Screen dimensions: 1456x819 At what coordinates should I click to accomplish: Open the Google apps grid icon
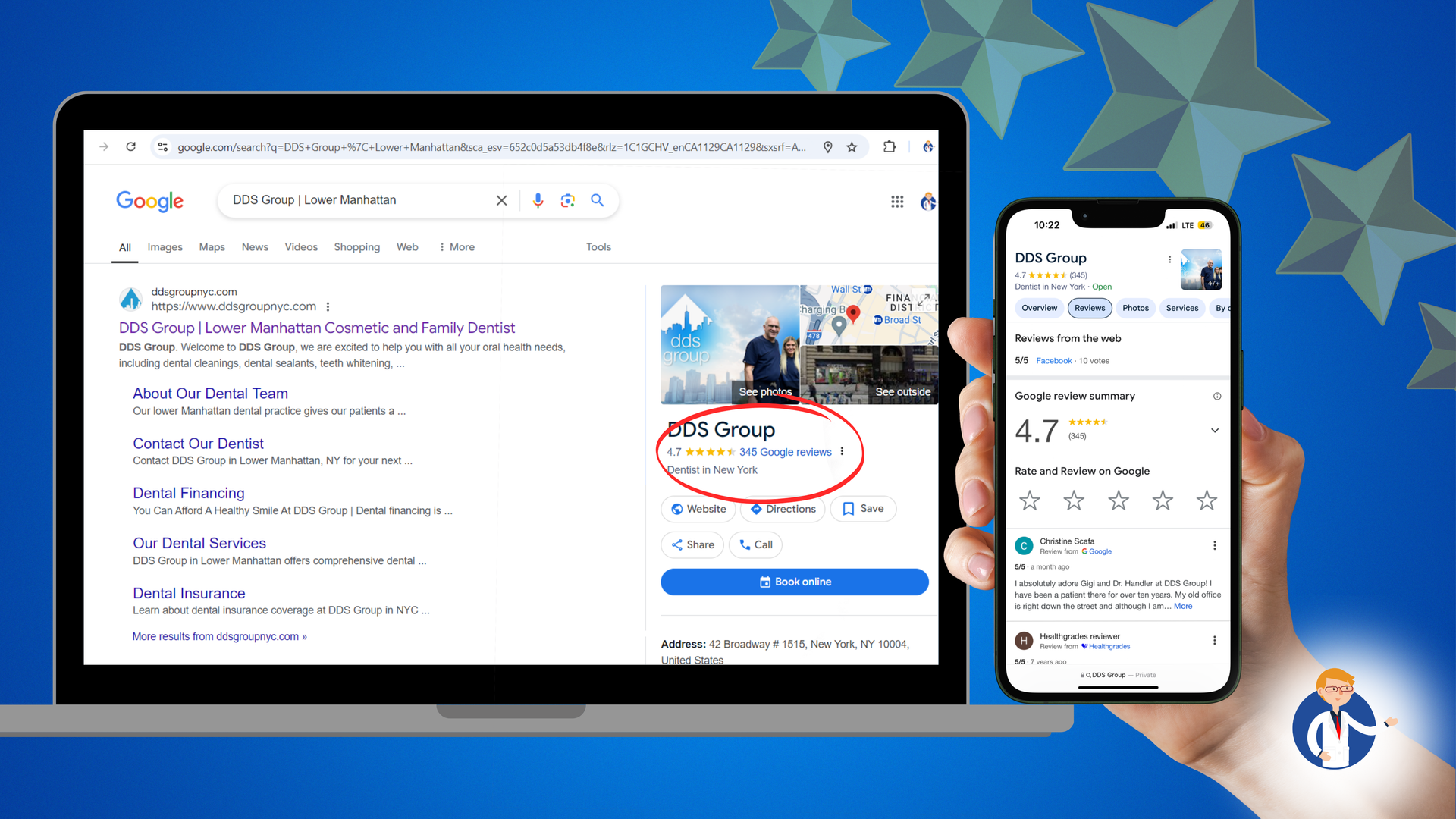[x=897, y=202]
